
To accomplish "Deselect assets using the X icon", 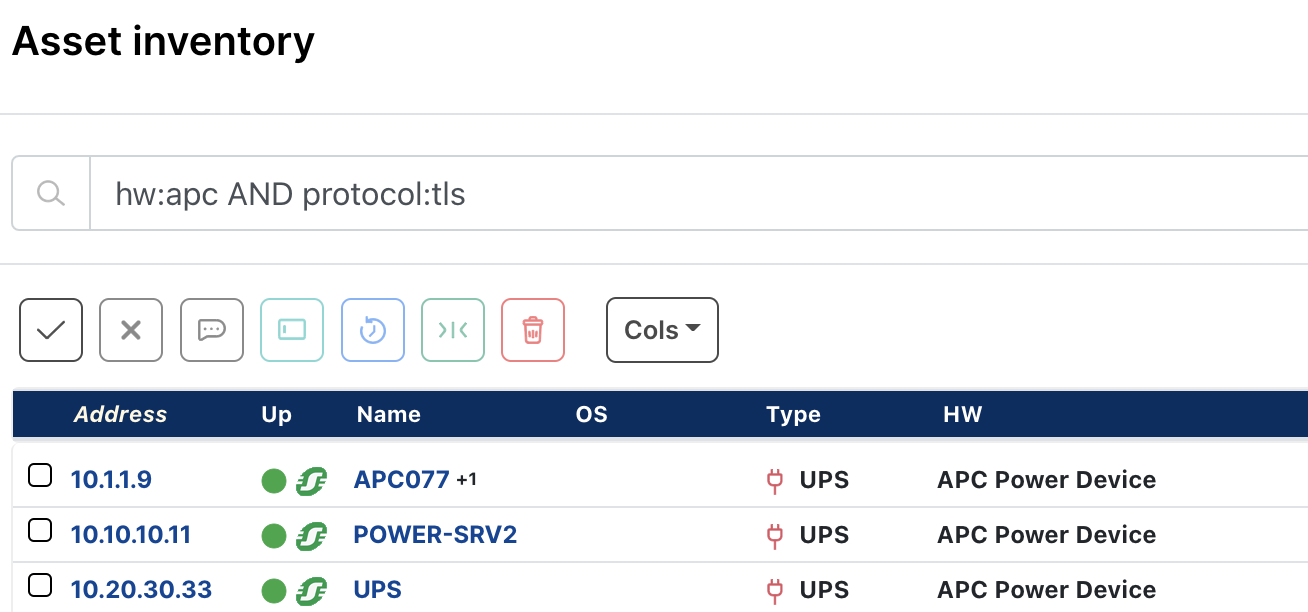I will coord(131,330).
